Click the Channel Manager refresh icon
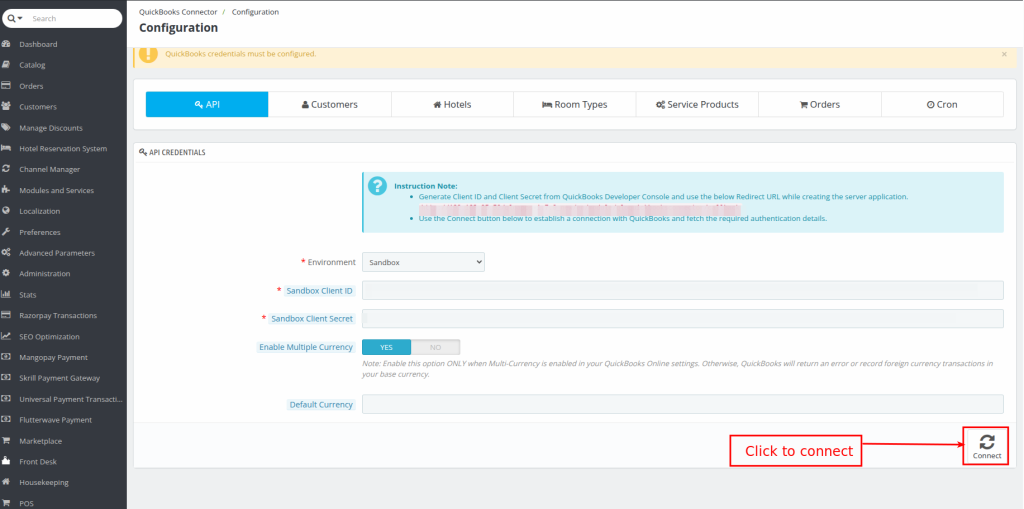The image size is (1024, 509). click(x=6, y=169)
